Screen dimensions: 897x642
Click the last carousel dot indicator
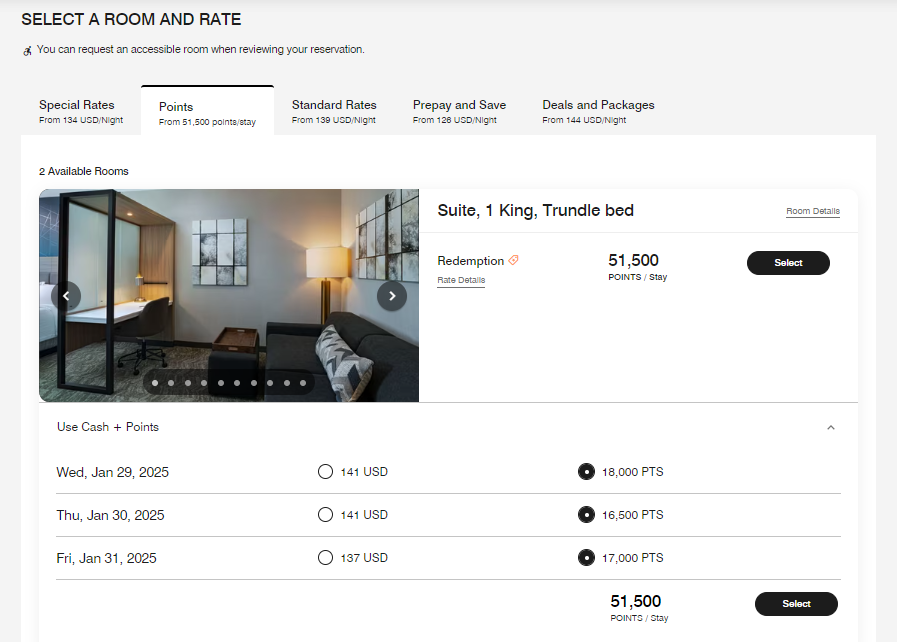point(302,382)
